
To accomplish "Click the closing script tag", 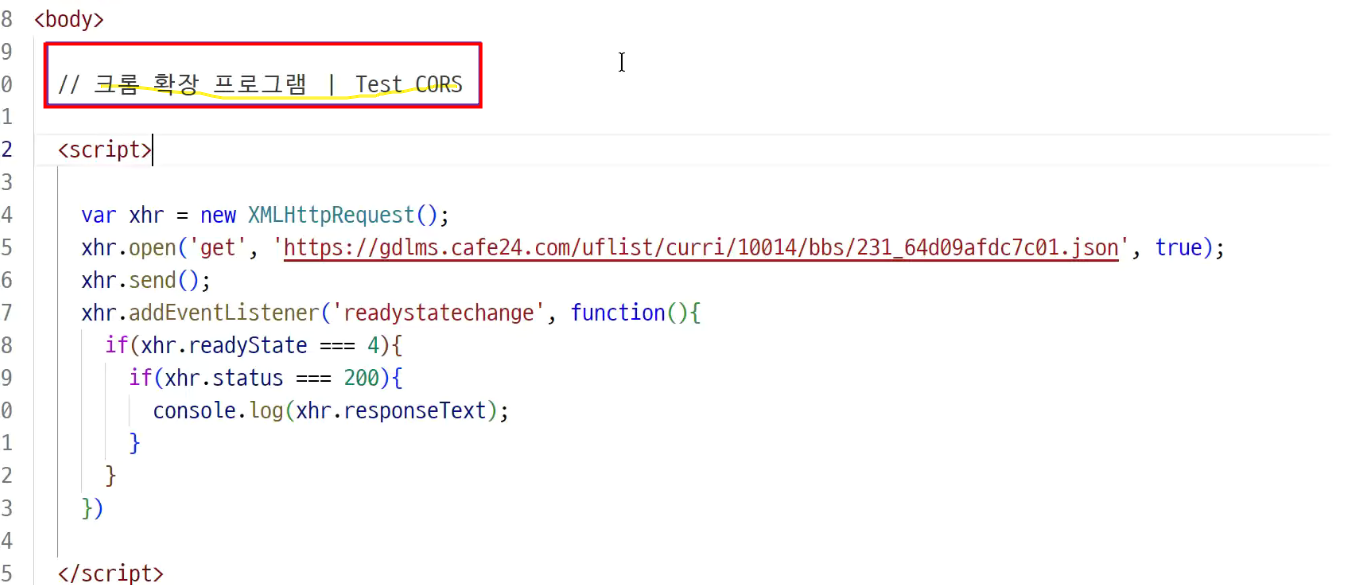I will [110, 574].
